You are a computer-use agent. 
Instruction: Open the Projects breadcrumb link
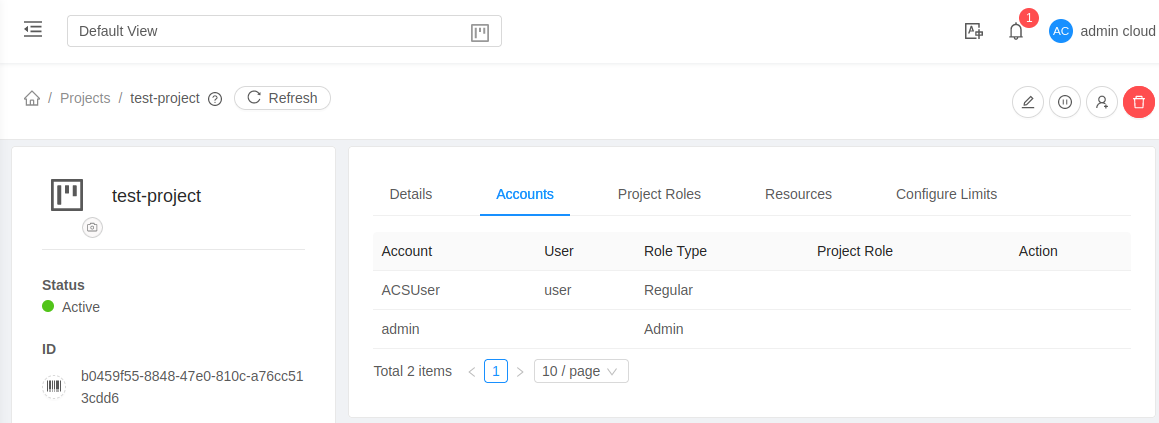tap(85, 98)
